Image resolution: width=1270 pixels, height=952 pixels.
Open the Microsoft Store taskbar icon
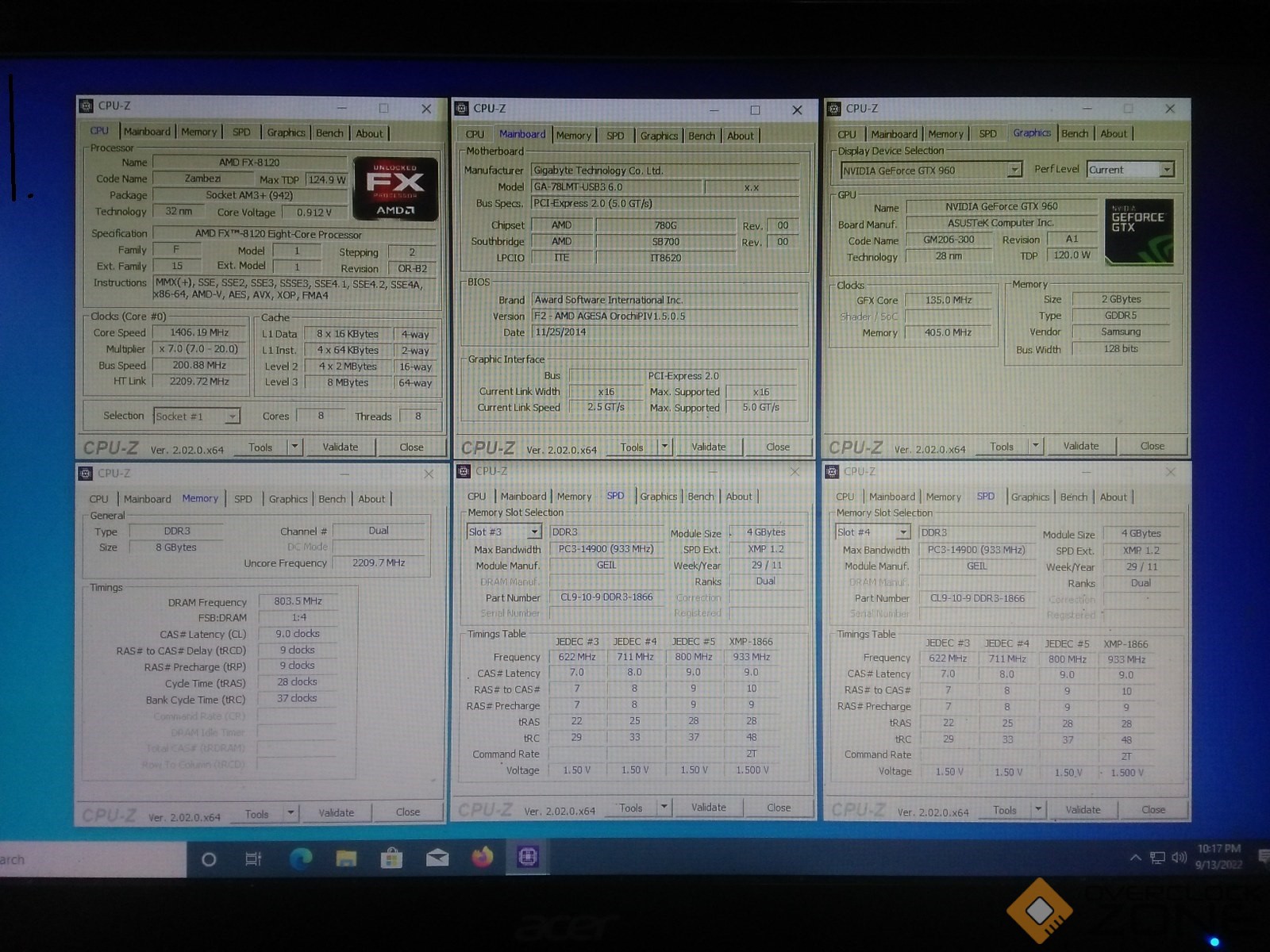click(x=391, y=858)
